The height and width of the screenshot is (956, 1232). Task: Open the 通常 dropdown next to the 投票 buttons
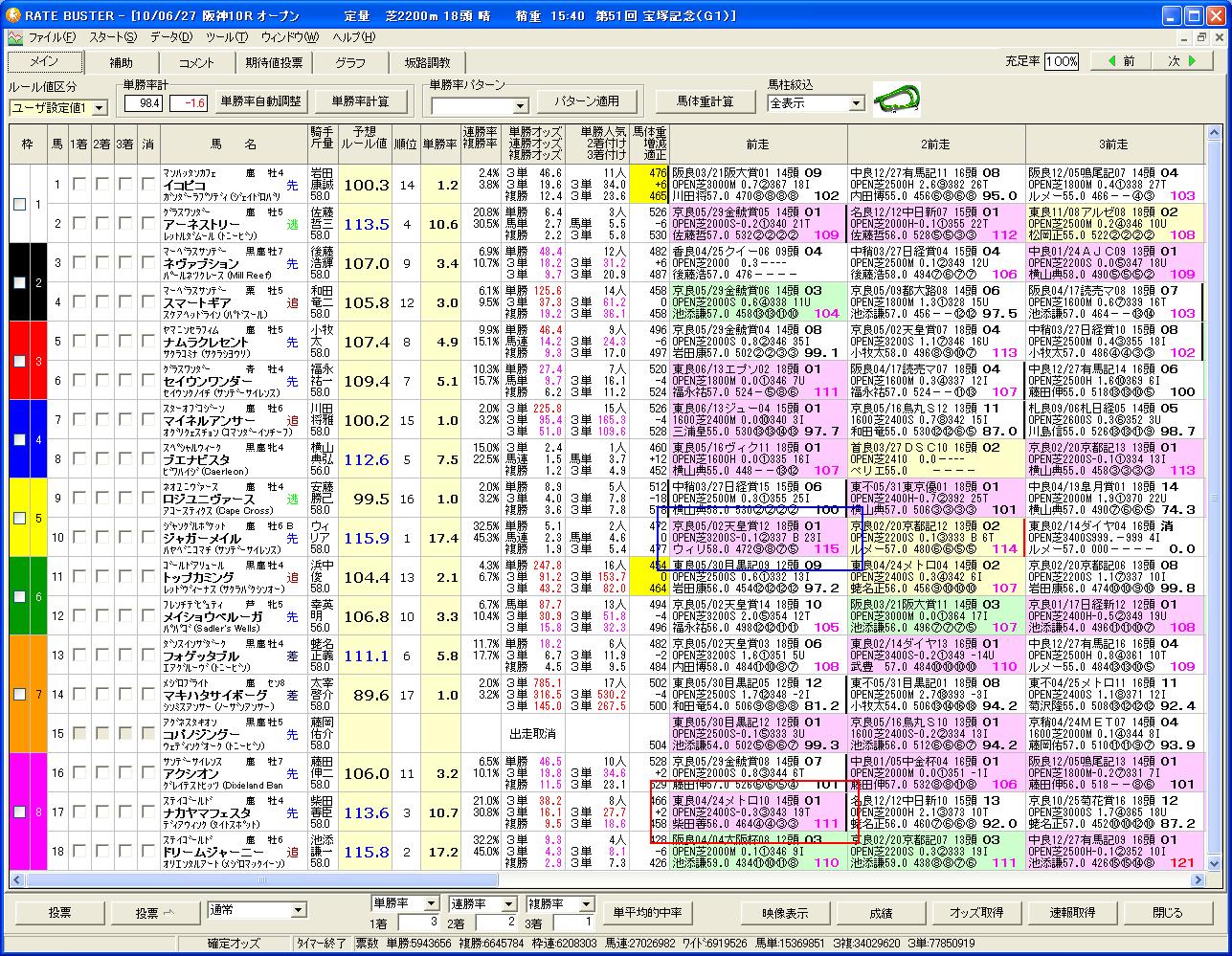(x=297, y=910)
